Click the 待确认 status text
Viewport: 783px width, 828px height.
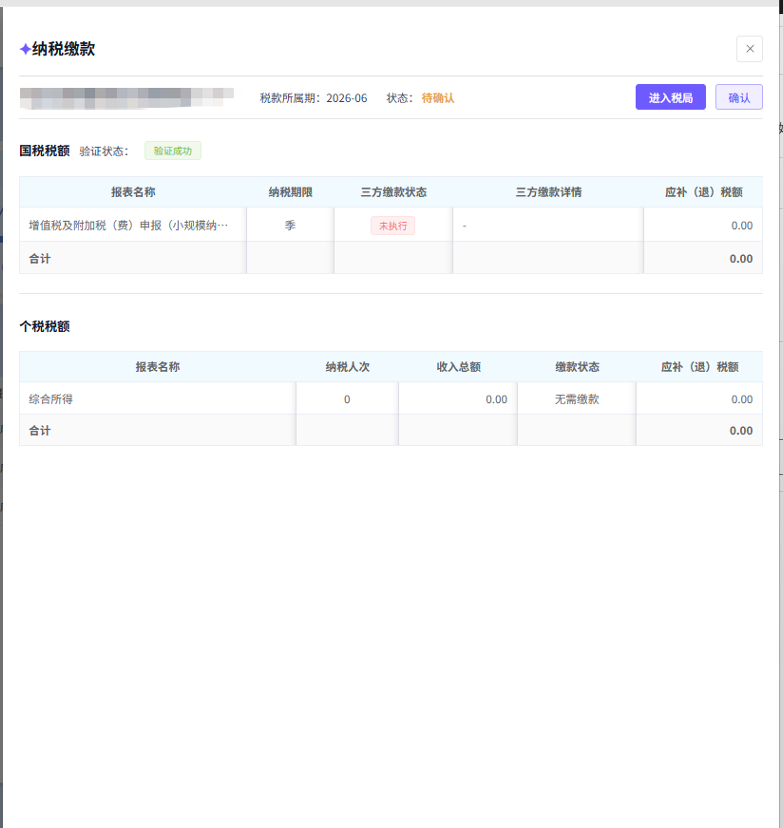pos(438,98)
